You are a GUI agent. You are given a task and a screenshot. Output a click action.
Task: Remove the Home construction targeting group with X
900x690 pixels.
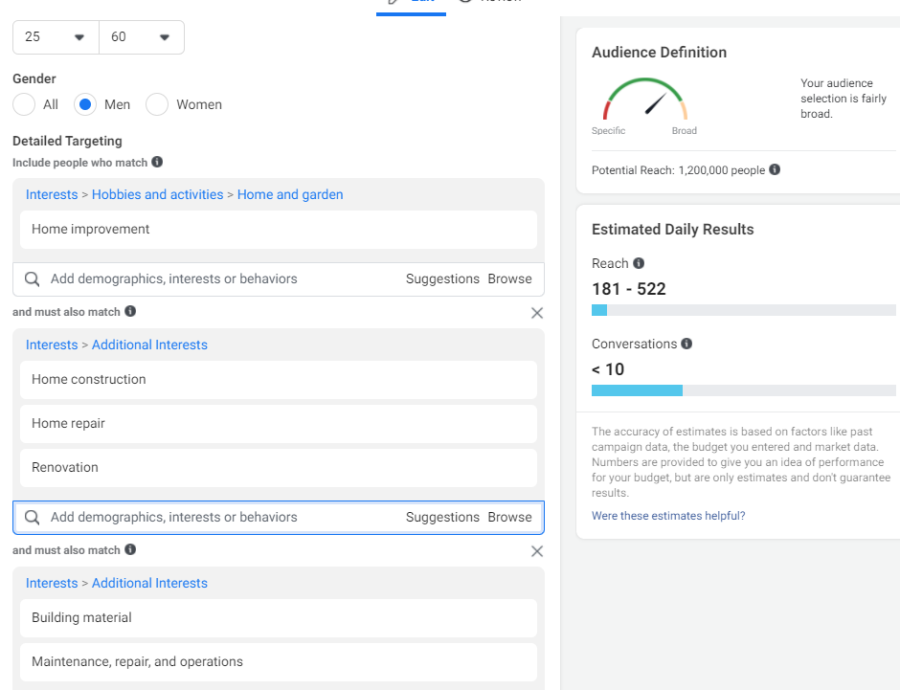[537, 313]
